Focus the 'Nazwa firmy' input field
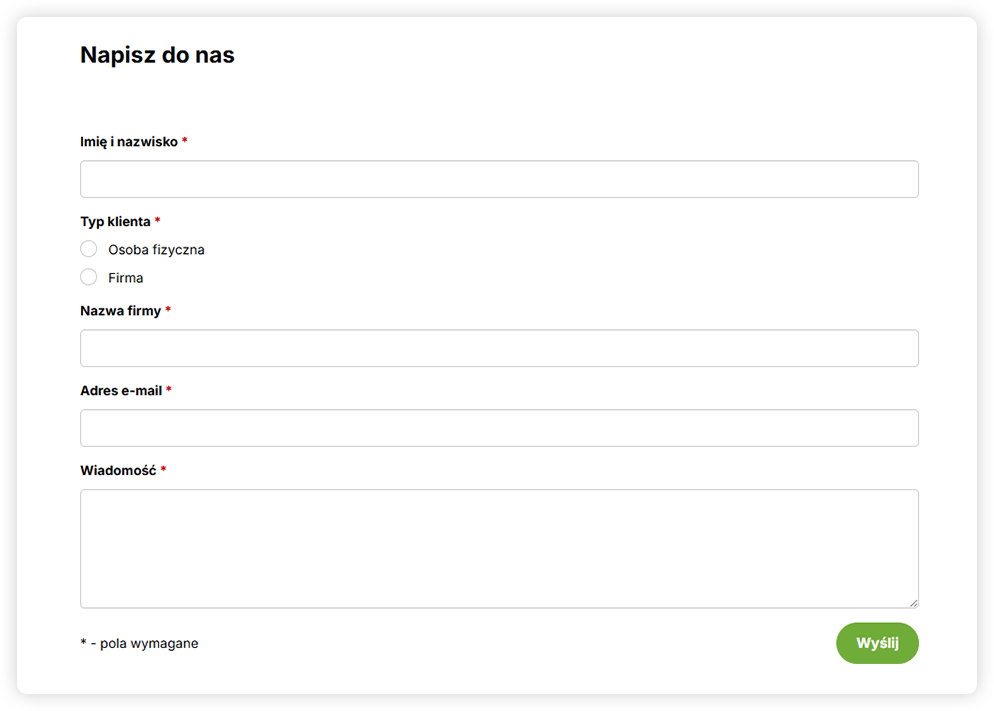The height and width of the screenshot is (711, 994). pos(499,348)
